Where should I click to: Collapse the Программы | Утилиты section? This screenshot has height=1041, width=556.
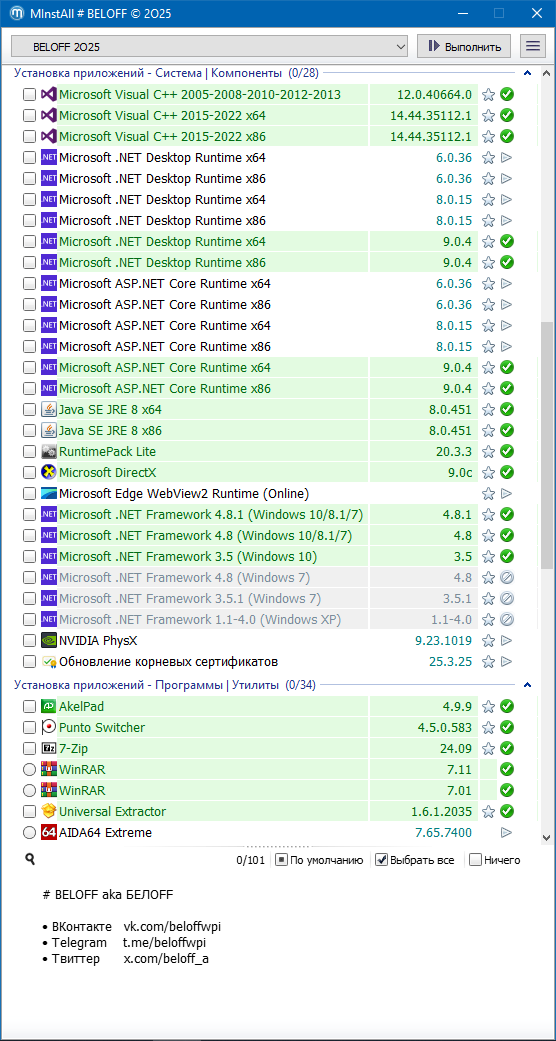[528, 685]
